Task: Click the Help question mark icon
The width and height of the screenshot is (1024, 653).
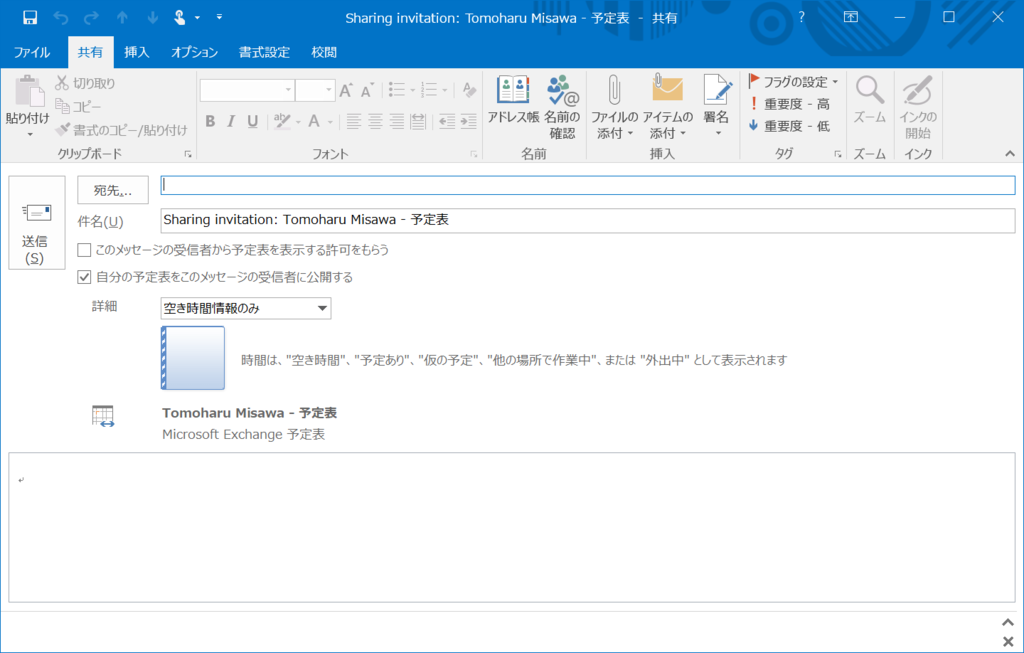Action: pyautogui.click(x=801, y=17)
